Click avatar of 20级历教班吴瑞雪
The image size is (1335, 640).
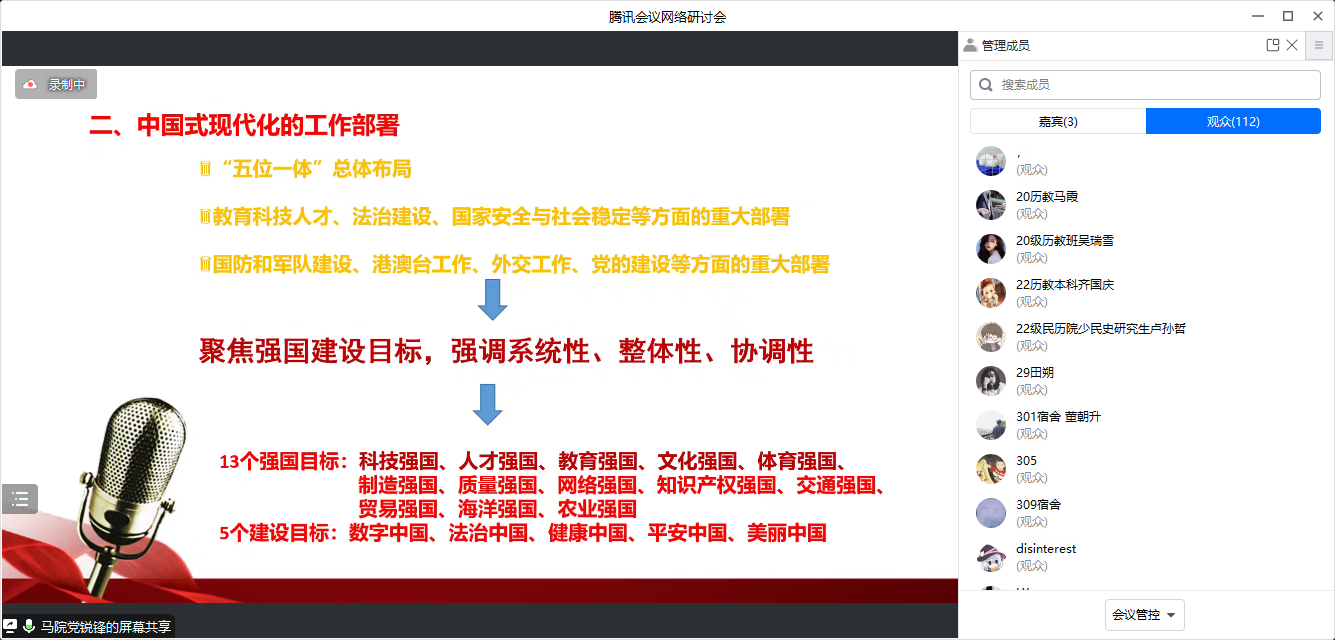coord(990,249)
